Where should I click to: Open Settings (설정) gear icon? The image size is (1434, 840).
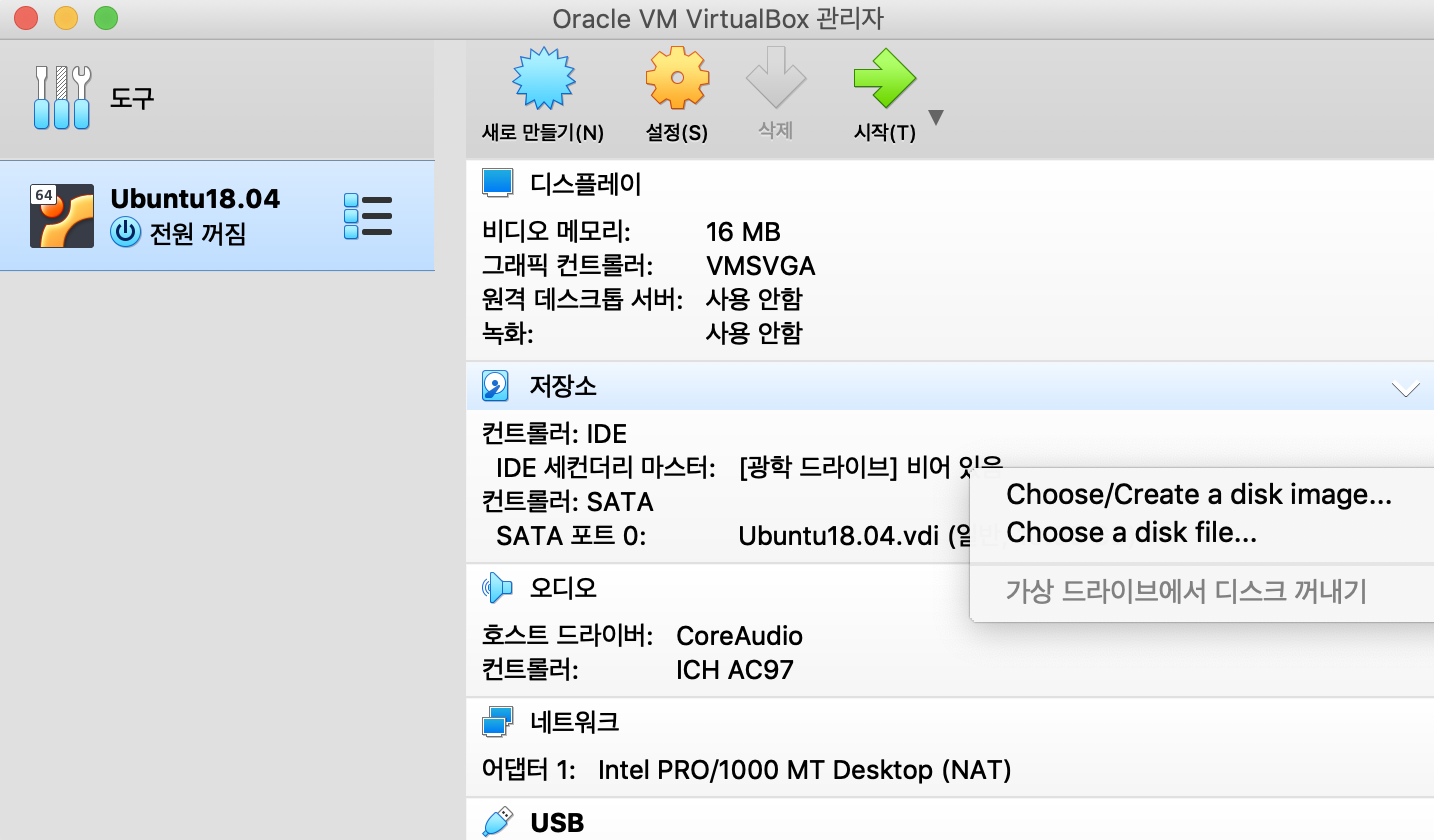pos(677,78)
